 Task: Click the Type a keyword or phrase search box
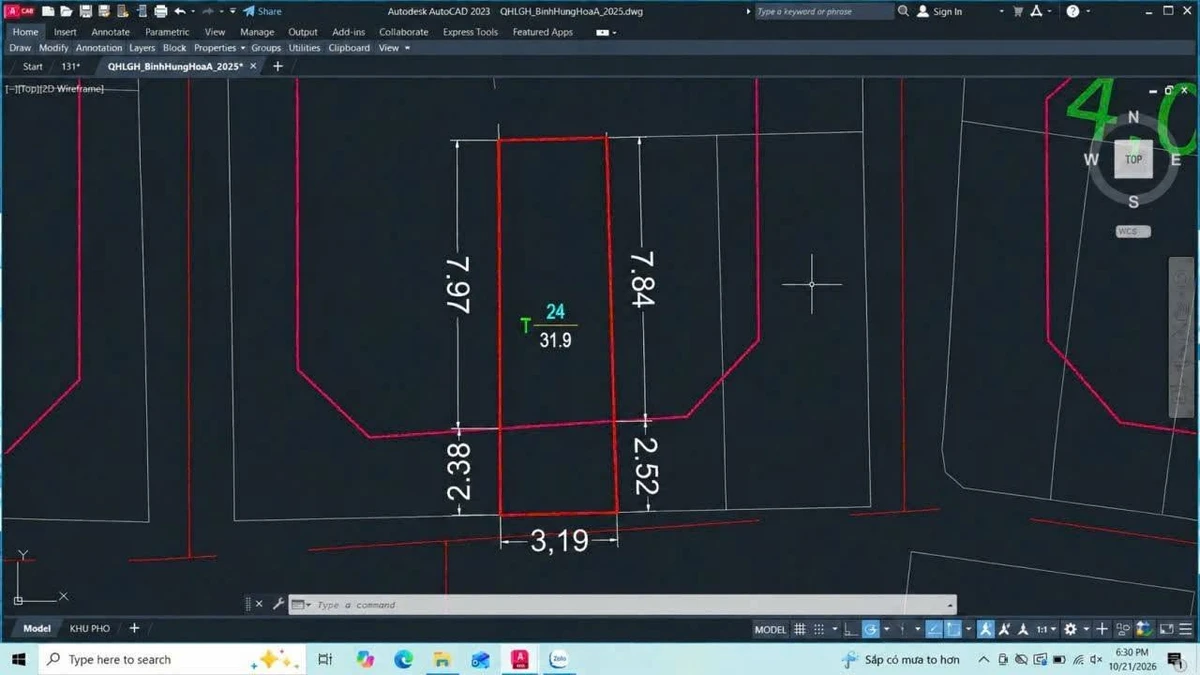(823, 11)
